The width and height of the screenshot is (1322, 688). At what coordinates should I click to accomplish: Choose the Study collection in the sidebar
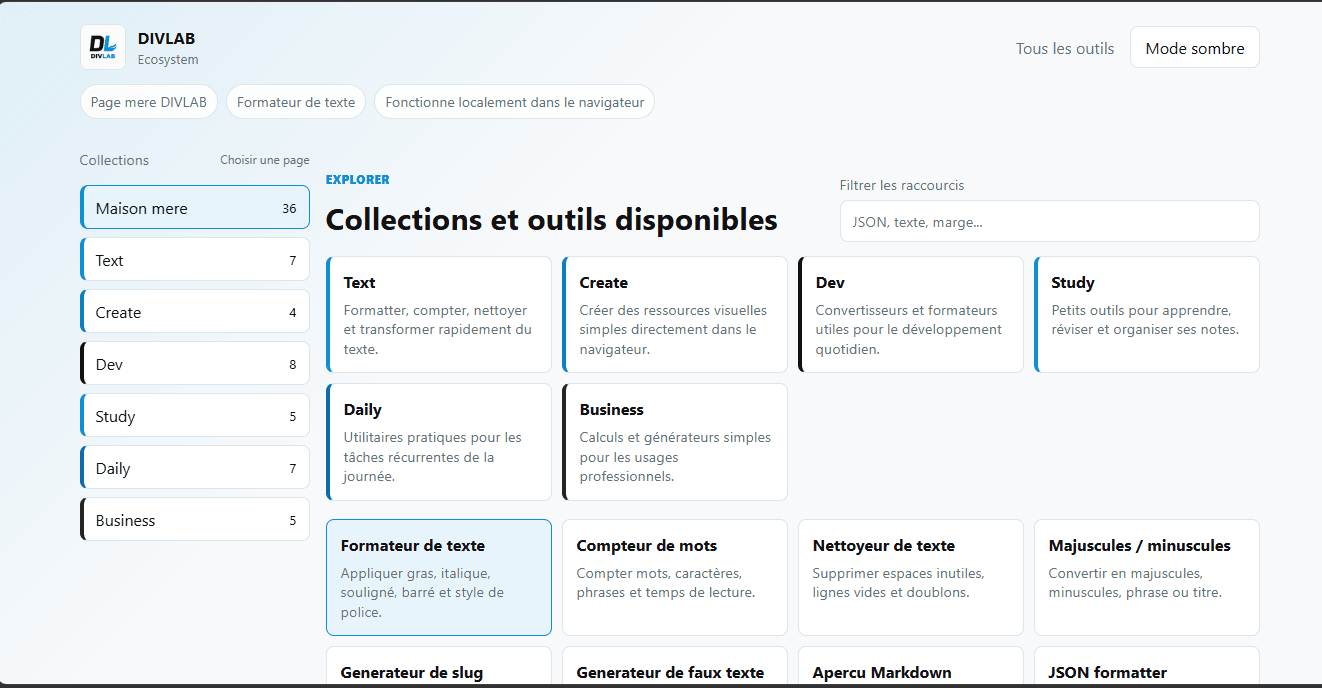click(195, 416)
